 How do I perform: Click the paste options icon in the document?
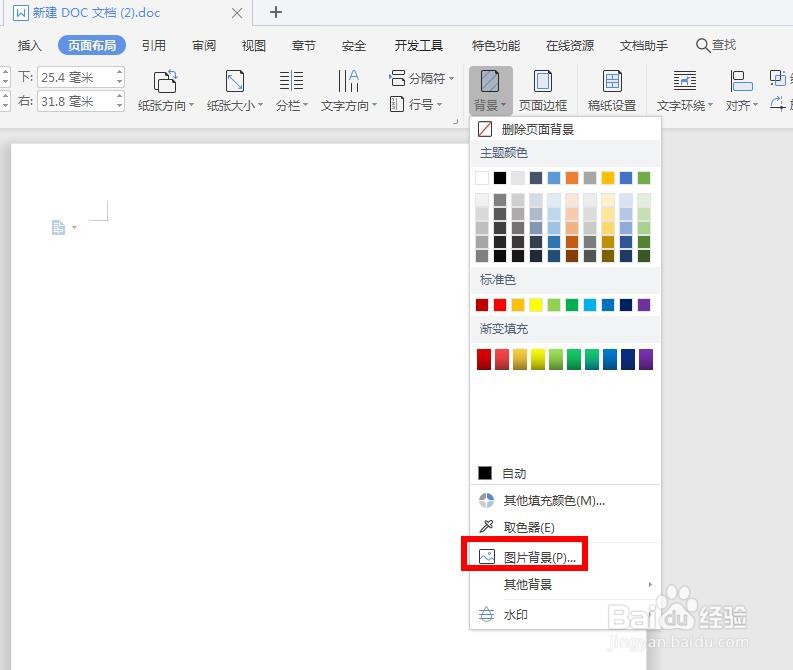(59, 228)
